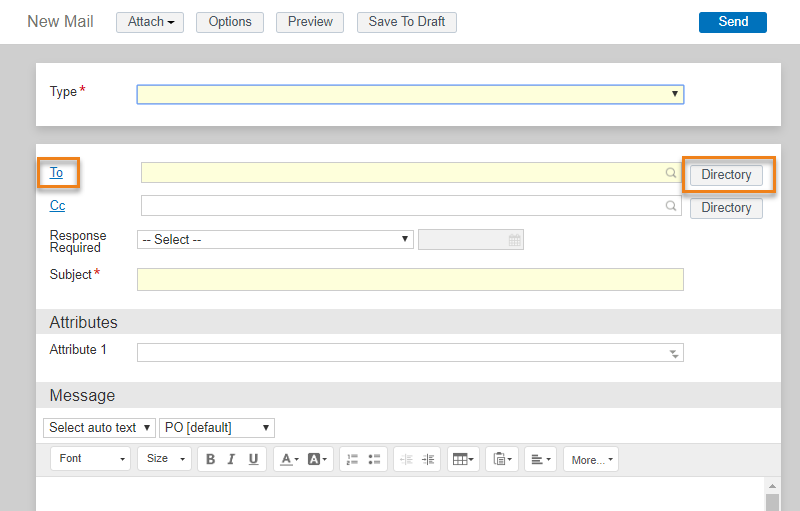Decrease indent in message editor
The width and height of the screenshot is (800, 511).
point(406,459)
